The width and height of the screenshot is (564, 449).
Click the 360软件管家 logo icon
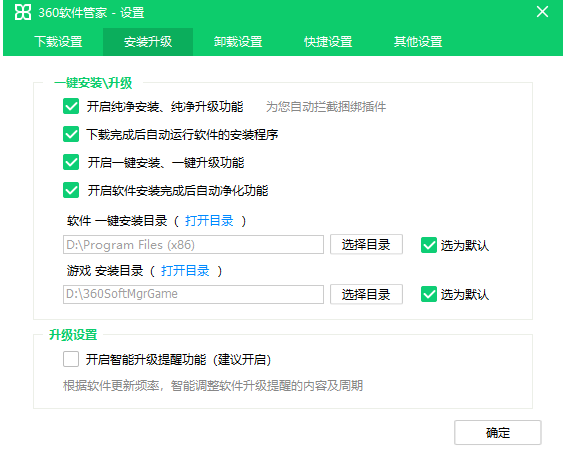click(x=23, y=12)
